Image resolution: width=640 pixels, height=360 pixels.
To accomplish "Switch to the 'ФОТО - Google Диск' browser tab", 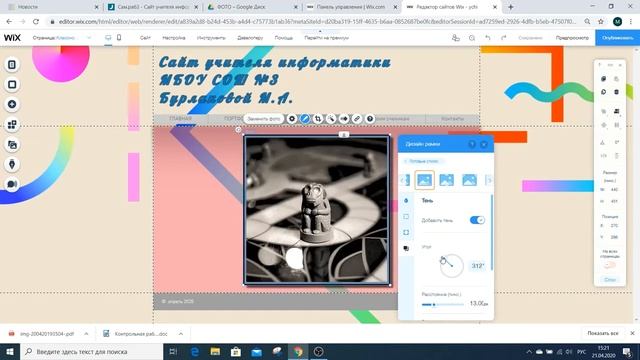I will click(x=252, y=7).
